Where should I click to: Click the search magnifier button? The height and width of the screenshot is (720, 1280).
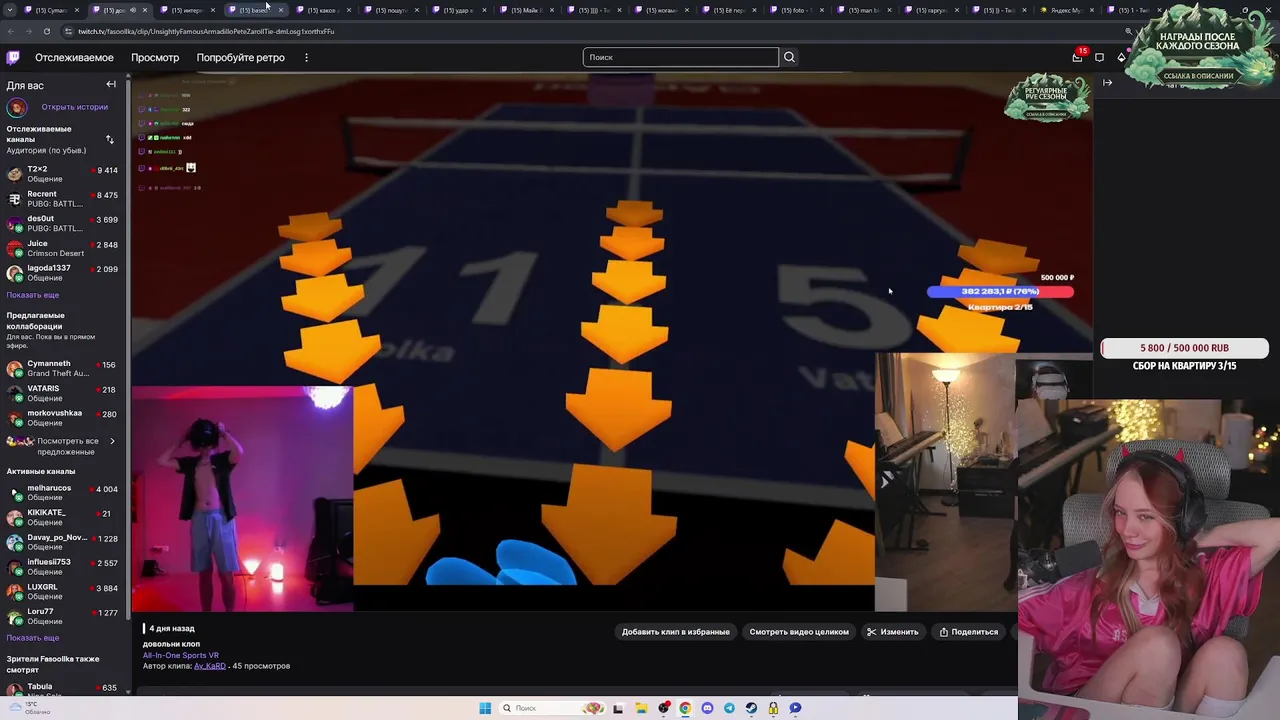tap(789, 57)
